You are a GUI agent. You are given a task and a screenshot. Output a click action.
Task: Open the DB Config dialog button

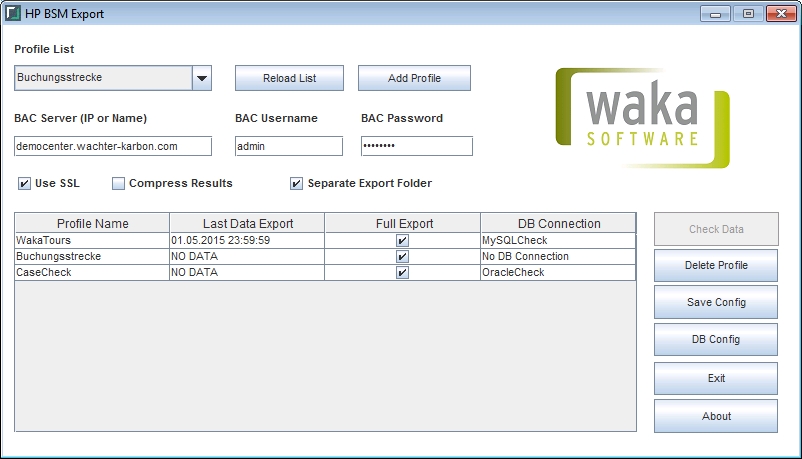(x=716, y=339)
